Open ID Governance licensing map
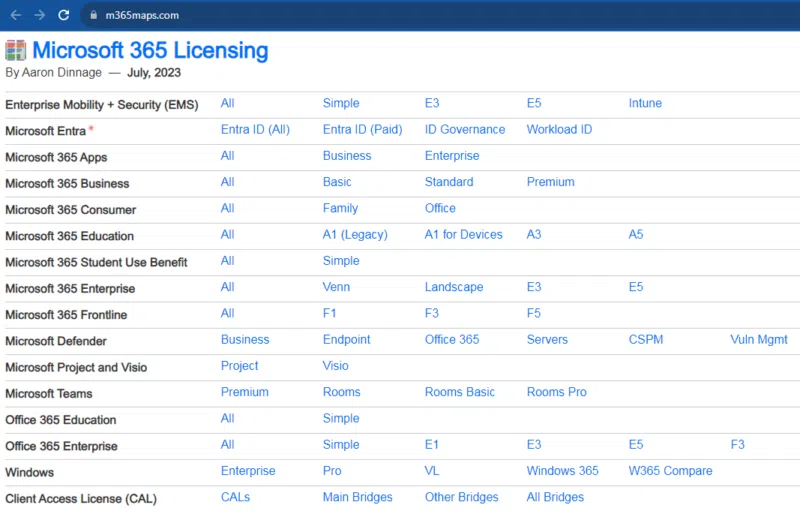800x511 pixels. (465, 129)
